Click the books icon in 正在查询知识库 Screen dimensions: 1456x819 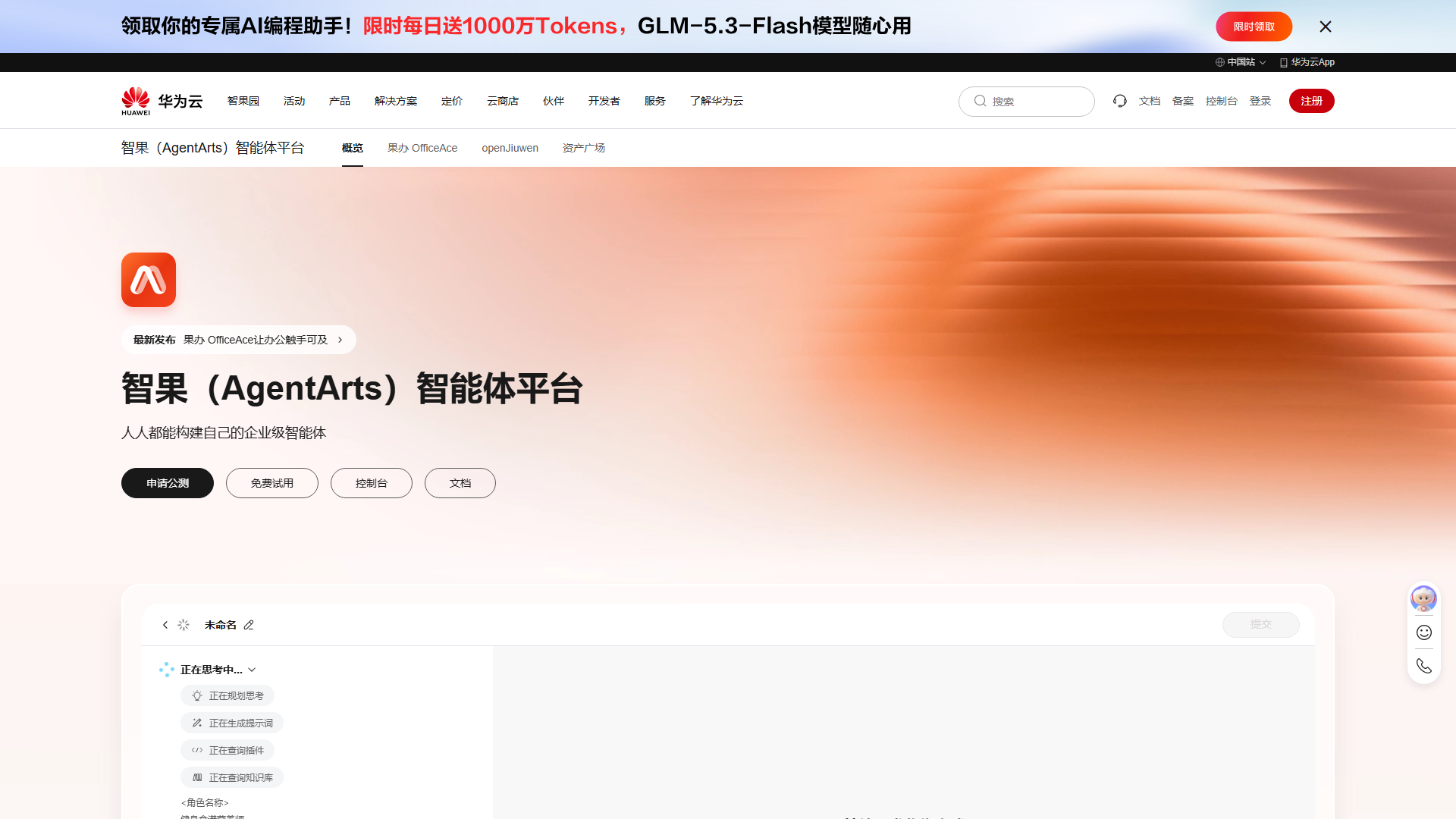pos(197,777)
